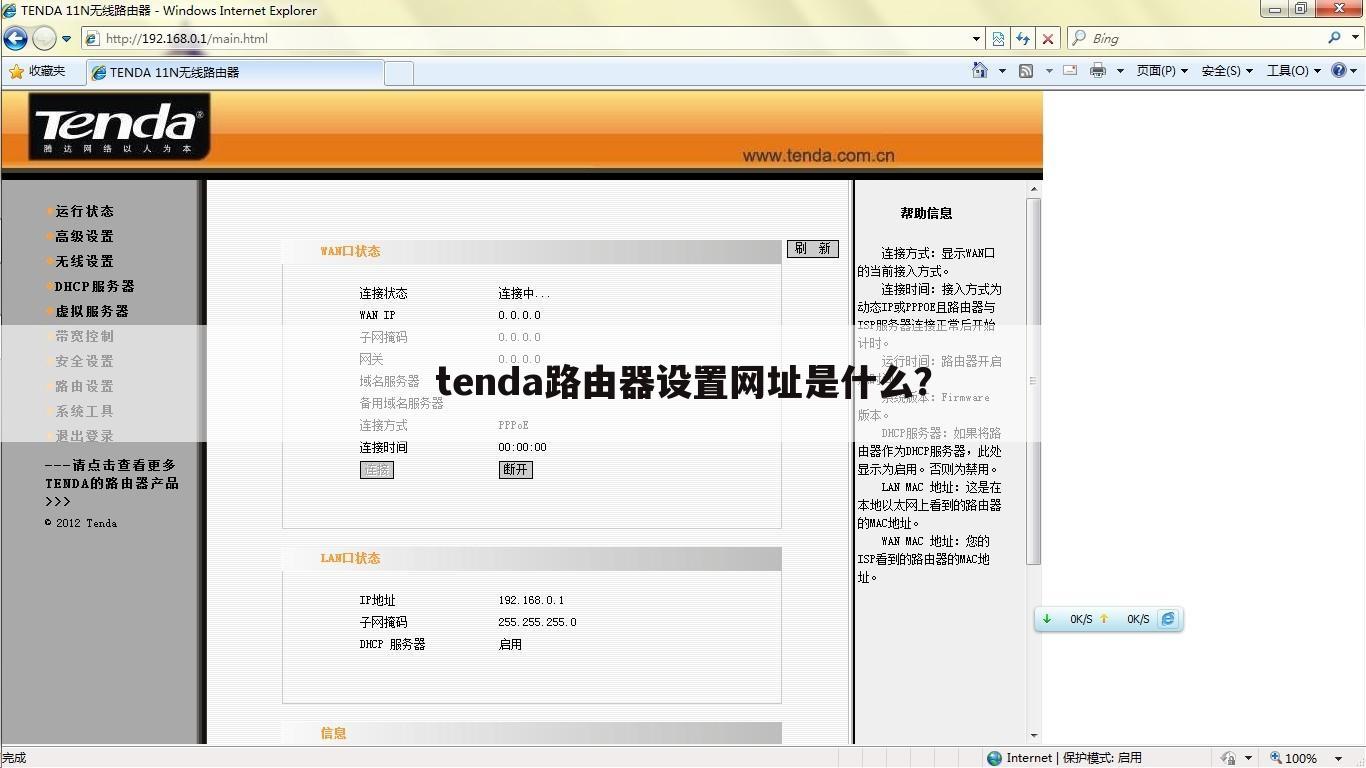Click the 连接中... connection status value
The width and height of the screenshot is (1366, 768).
click(x=524, y=293)
